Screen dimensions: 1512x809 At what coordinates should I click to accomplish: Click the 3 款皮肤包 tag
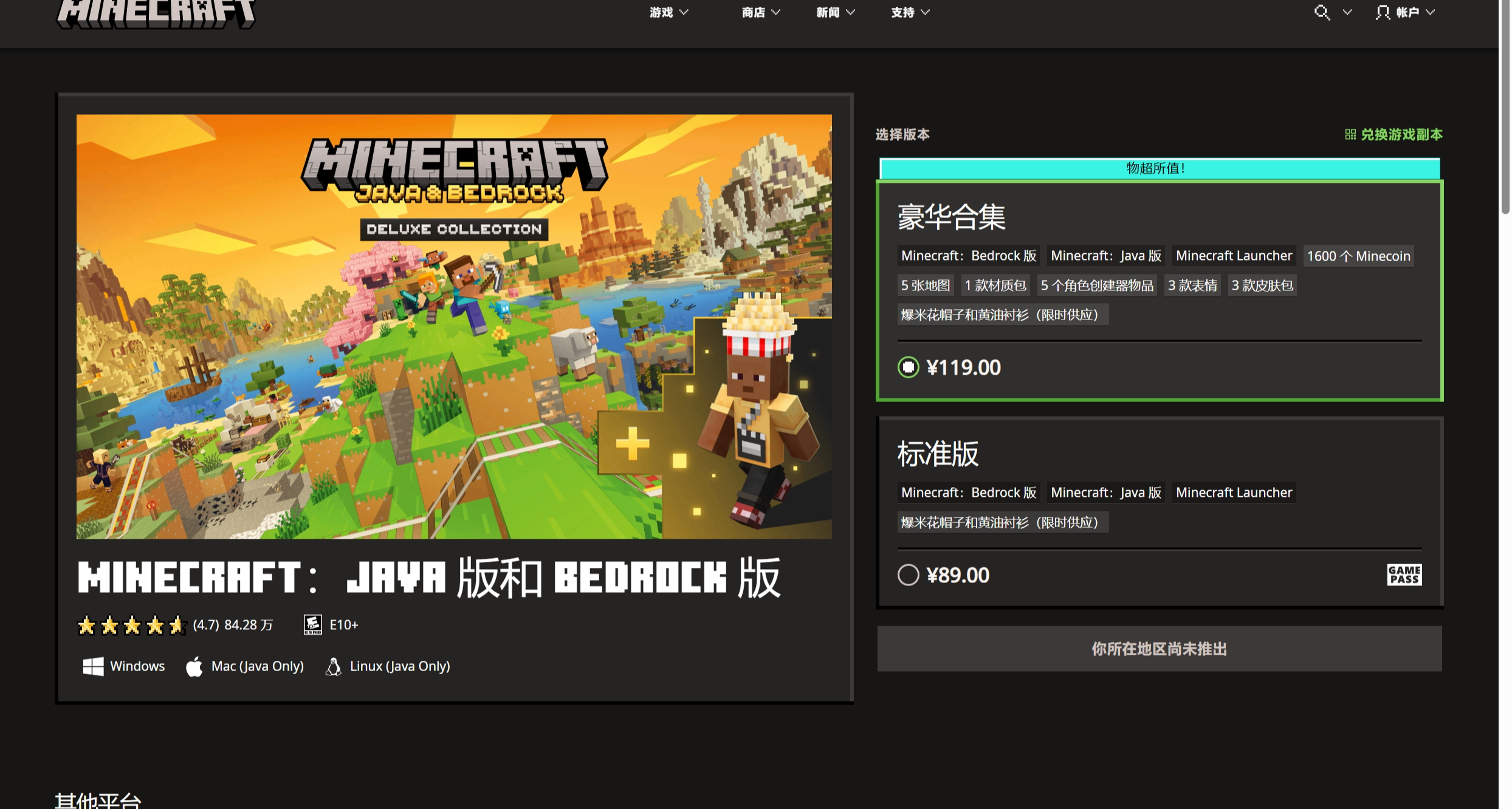tap(1262, 285)
